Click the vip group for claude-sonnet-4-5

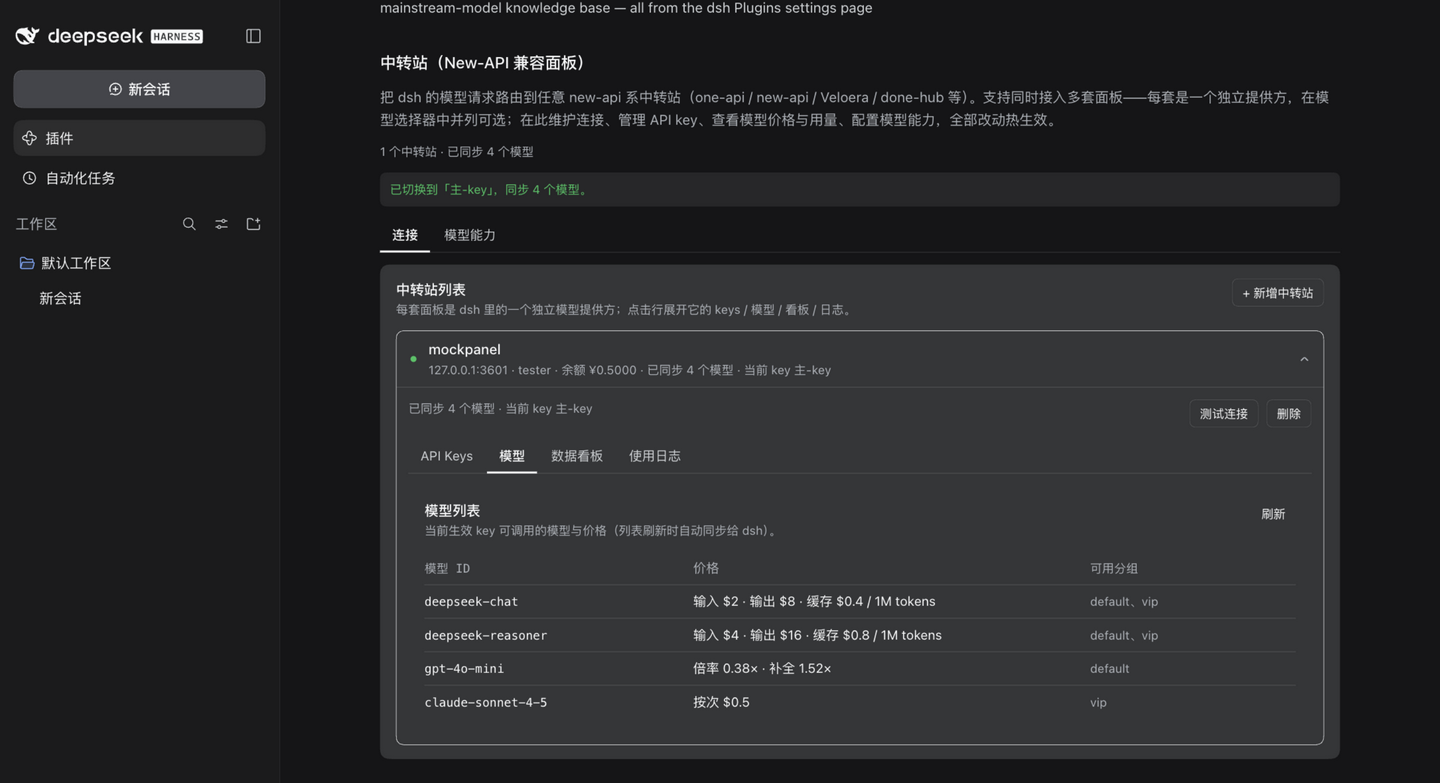pos(1098,702)
